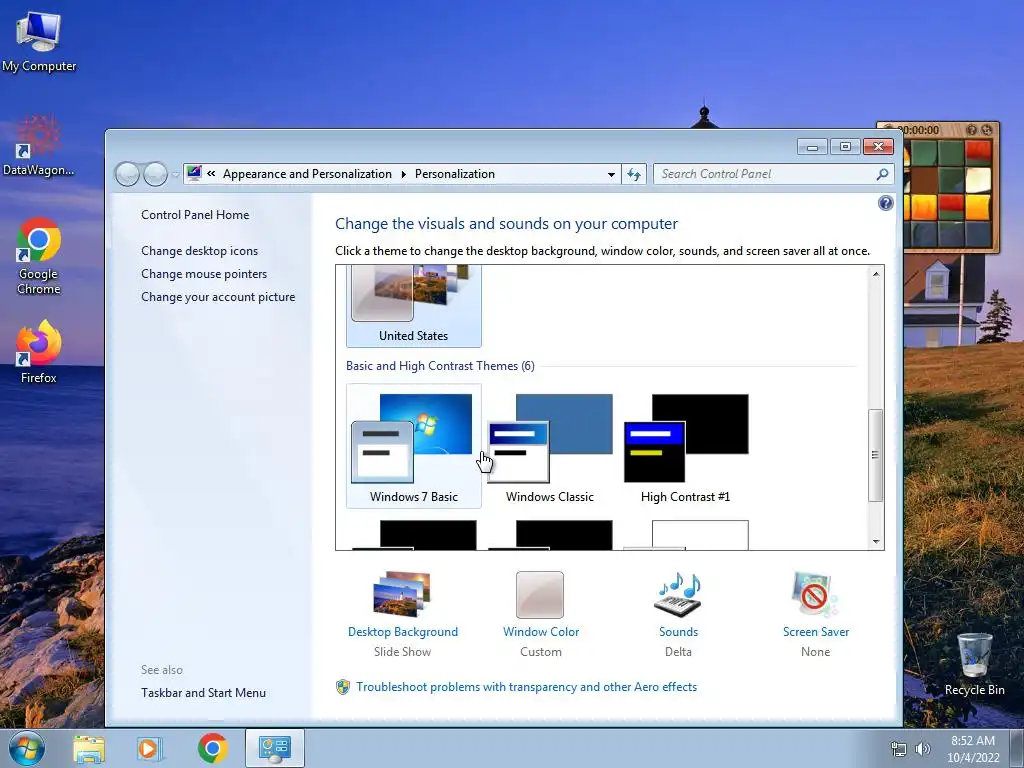Open Chrome from the taskbar
1024x768 pixels.
click(213, 748)
